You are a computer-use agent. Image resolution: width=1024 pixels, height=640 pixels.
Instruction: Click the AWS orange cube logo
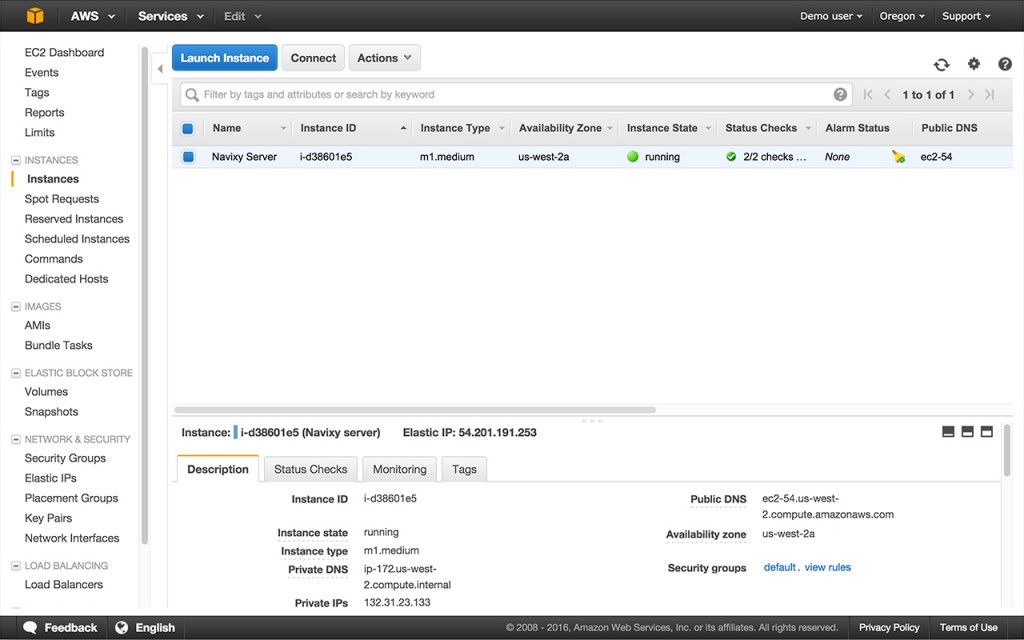[35, 16]
